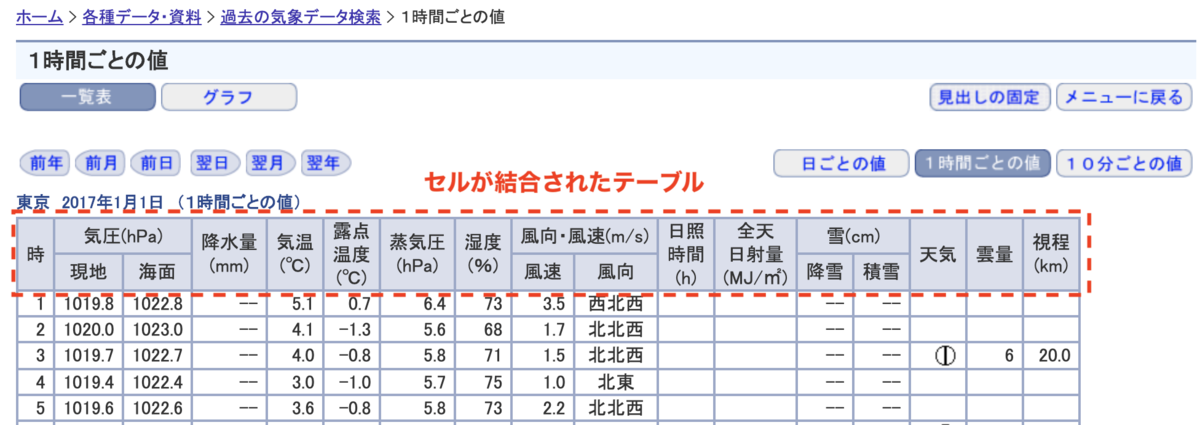
Task: Go to previous year with 前年
Action: [x=44, y=163]
